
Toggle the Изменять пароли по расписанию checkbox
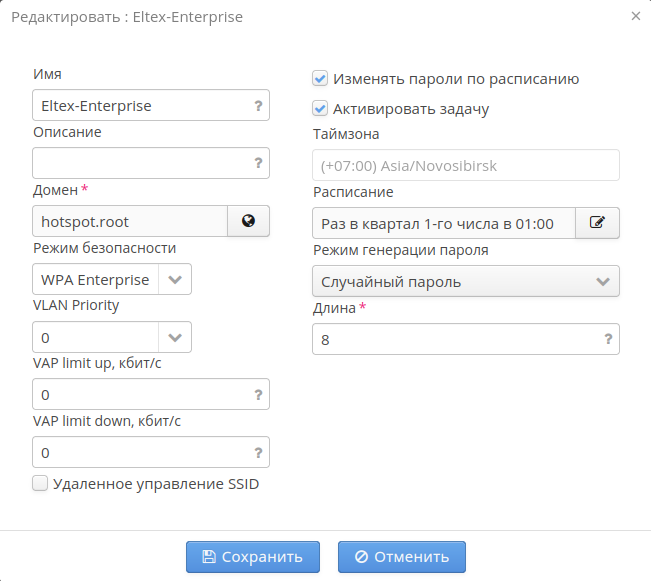click(320, 78)
